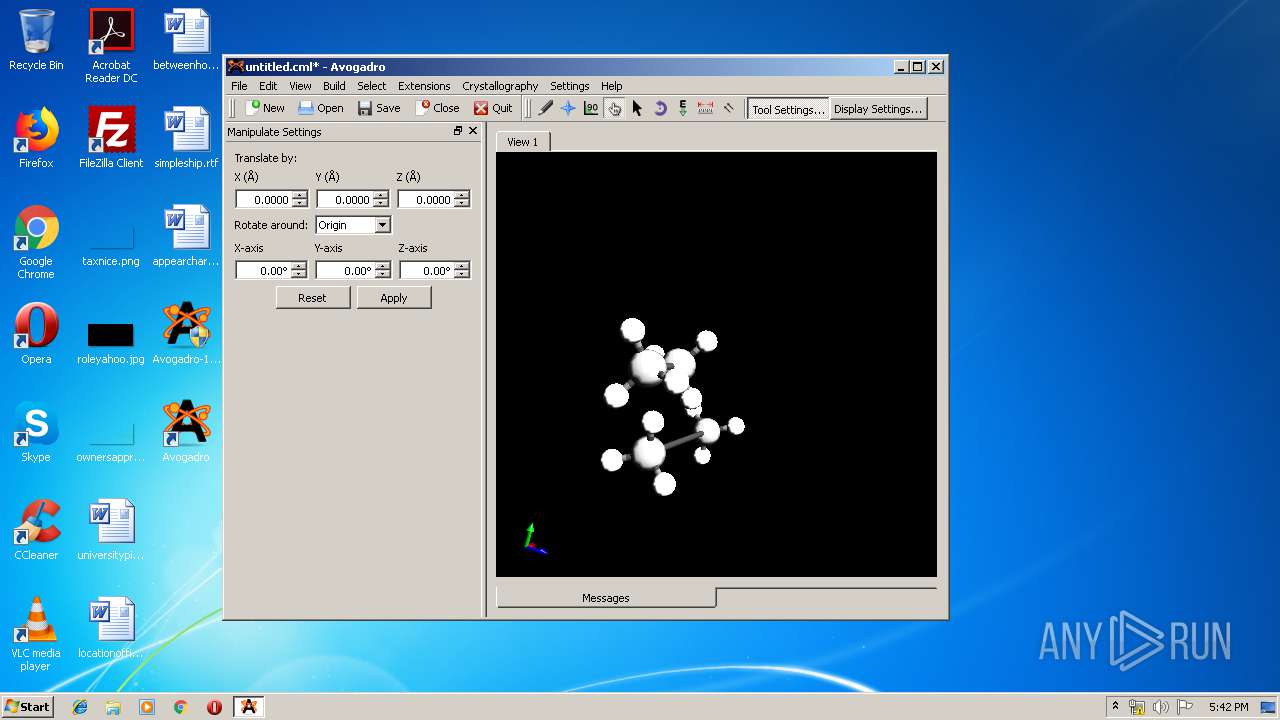Open Internet Explorer from taskbar
The image size is (1280, 720).
(x=80, y=706)
